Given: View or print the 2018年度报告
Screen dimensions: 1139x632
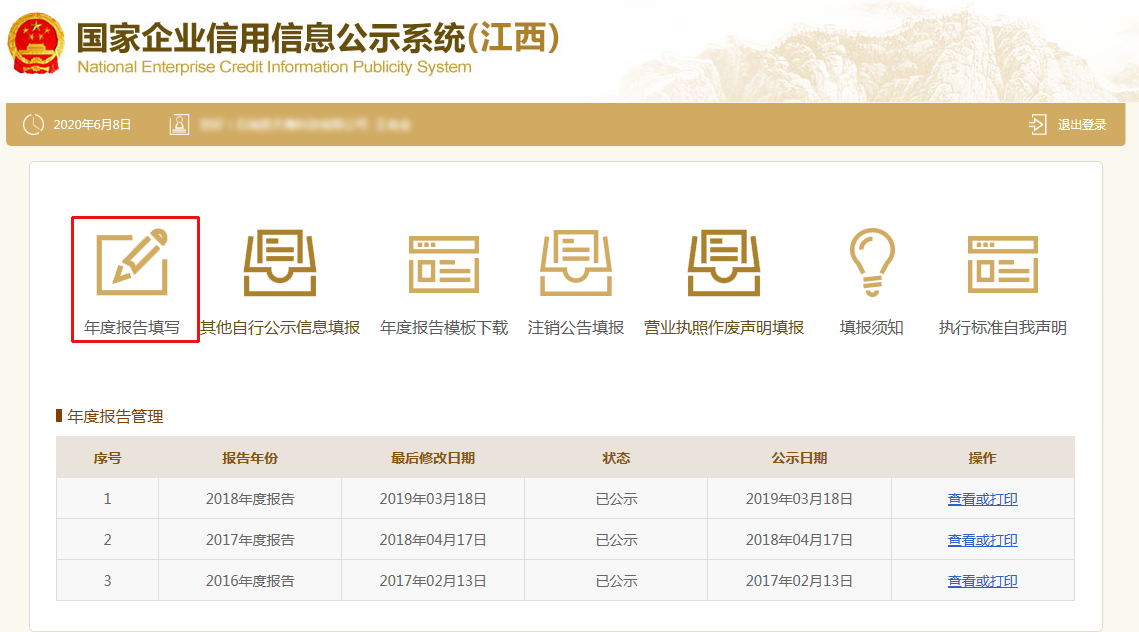Looking at the screenshot, I should [982, 499].
